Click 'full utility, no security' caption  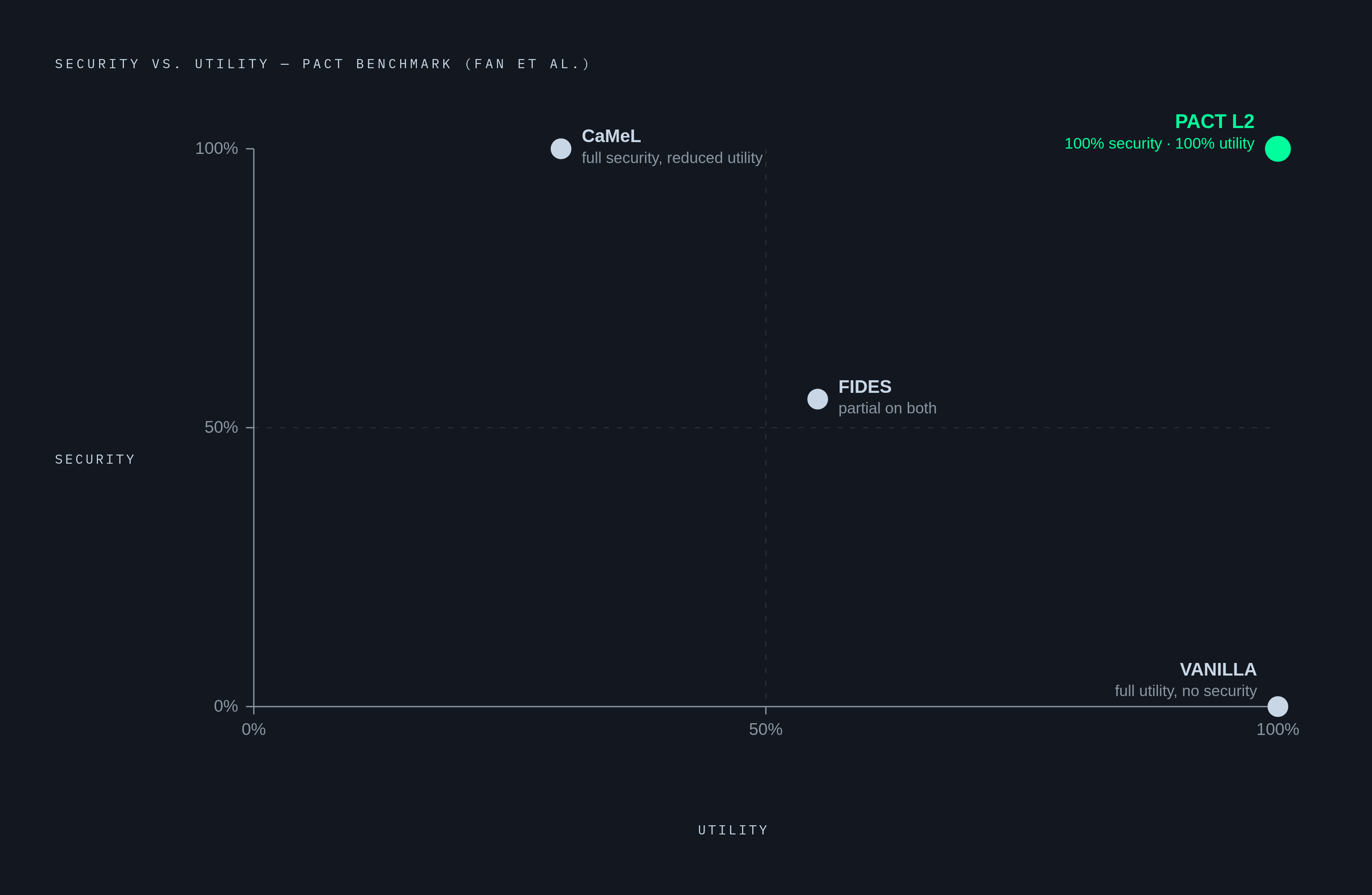1186,691
